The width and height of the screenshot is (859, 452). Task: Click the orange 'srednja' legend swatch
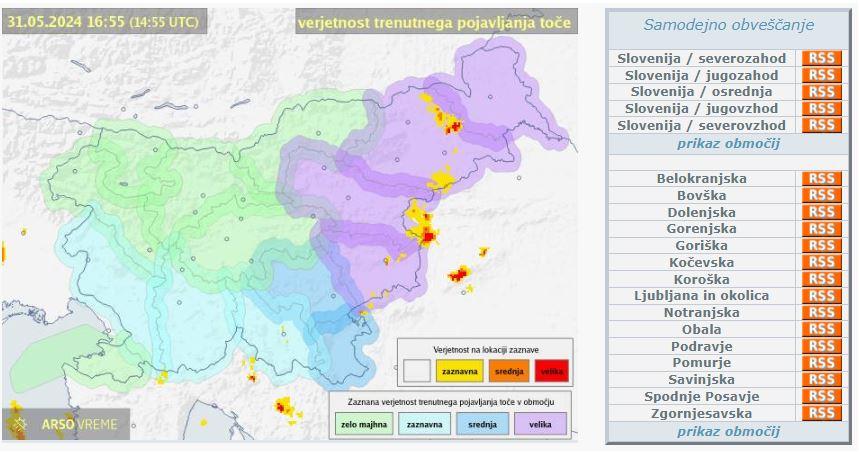(509, 371)
